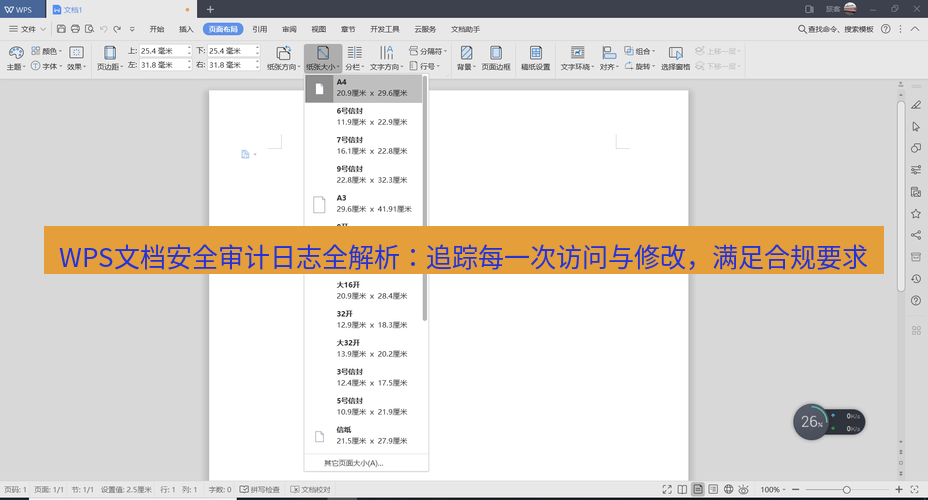This screenshot has height=500, width=928.
Task: Toggle the 纸张大小 paper size button
Action: (x=323, y=58)
